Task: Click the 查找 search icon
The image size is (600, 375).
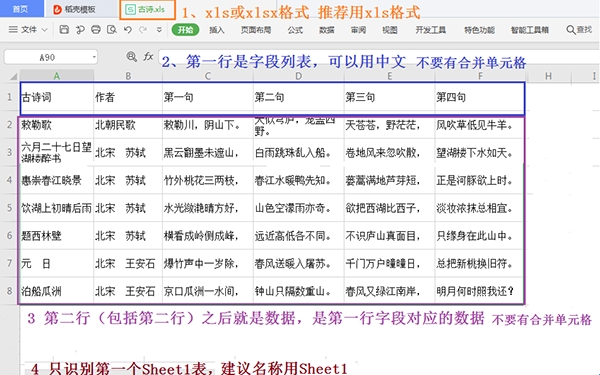Action: click(x=571, y=29)
